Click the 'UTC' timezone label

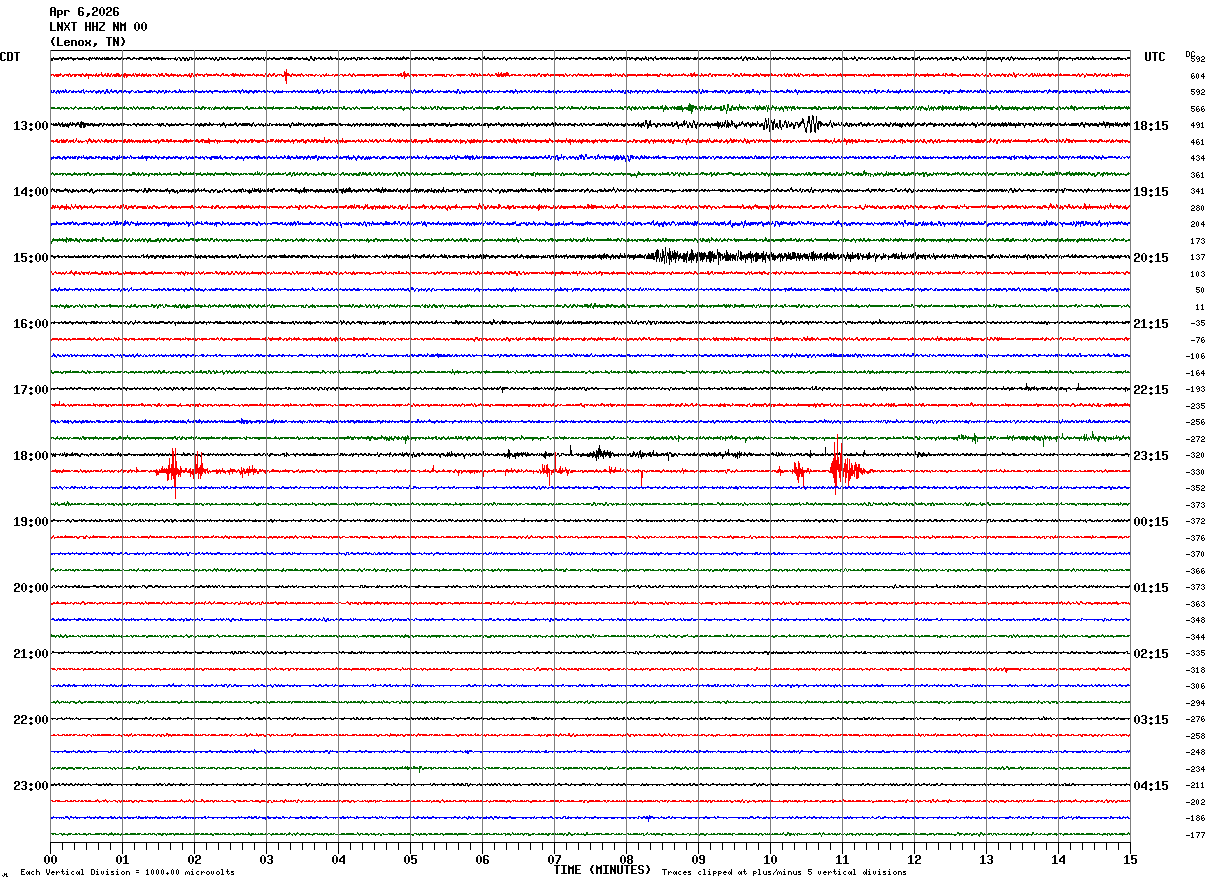1155,57
